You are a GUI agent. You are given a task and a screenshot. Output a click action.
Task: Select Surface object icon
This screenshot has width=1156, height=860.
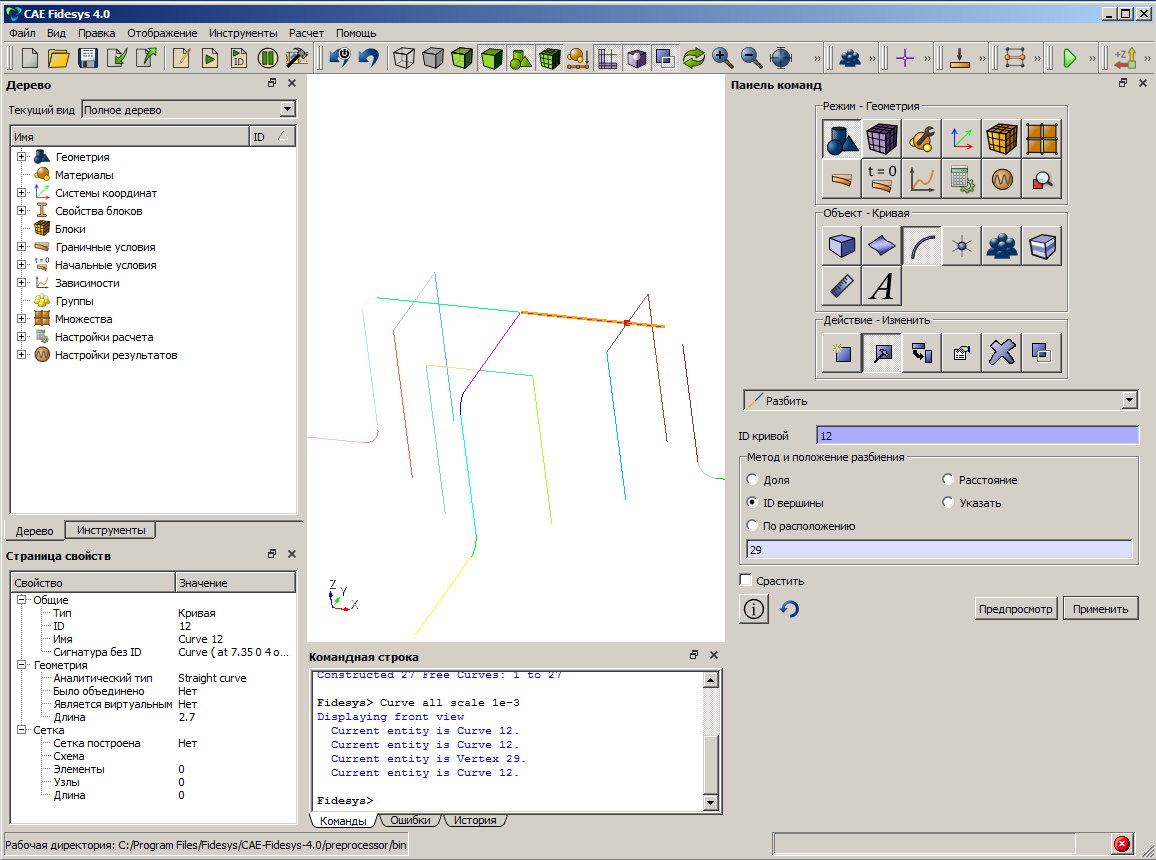tap(882, 246)
